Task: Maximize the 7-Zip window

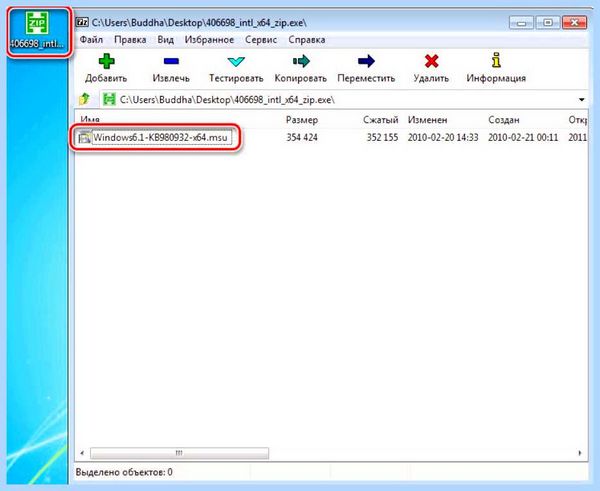Action: [x=548, y=23]
